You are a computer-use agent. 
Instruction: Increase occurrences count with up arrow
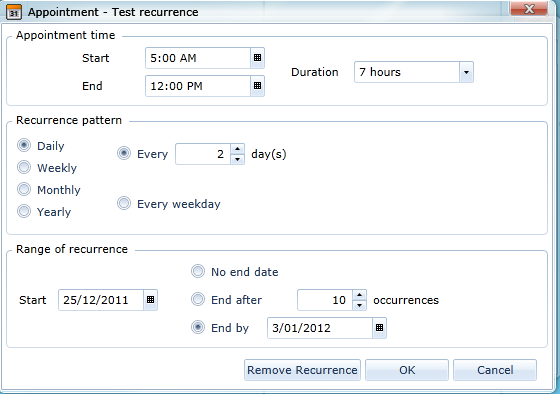(x=360, y=295)
